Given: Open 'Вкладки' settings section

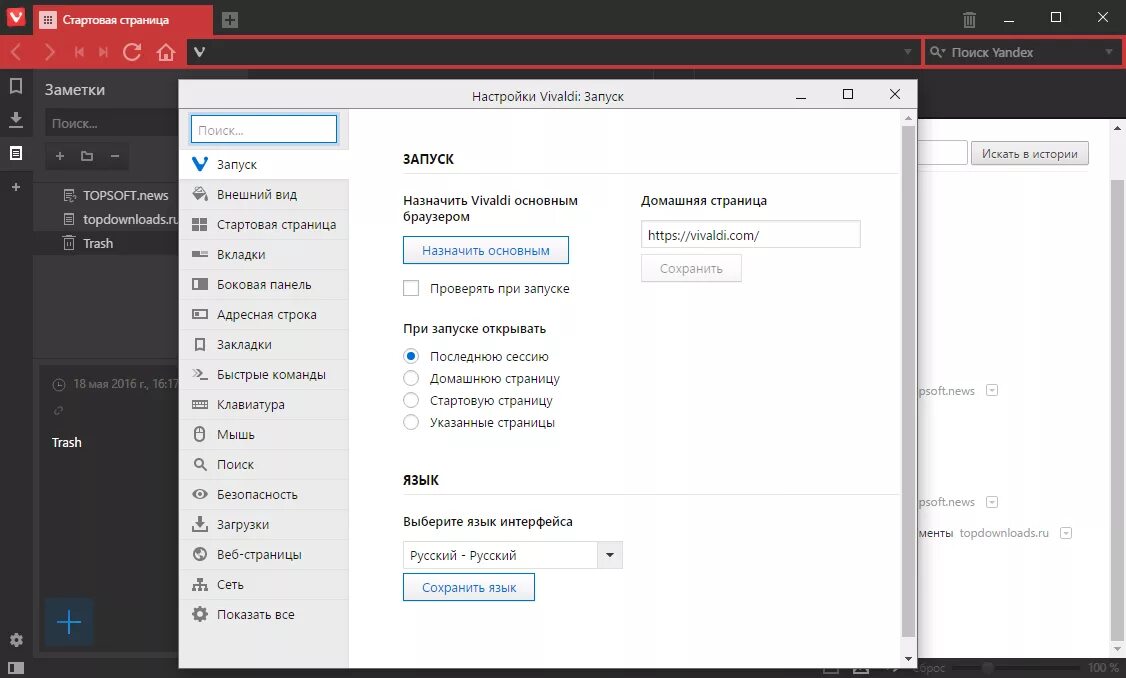Looking at the screenshot, I should coord(264,255).
